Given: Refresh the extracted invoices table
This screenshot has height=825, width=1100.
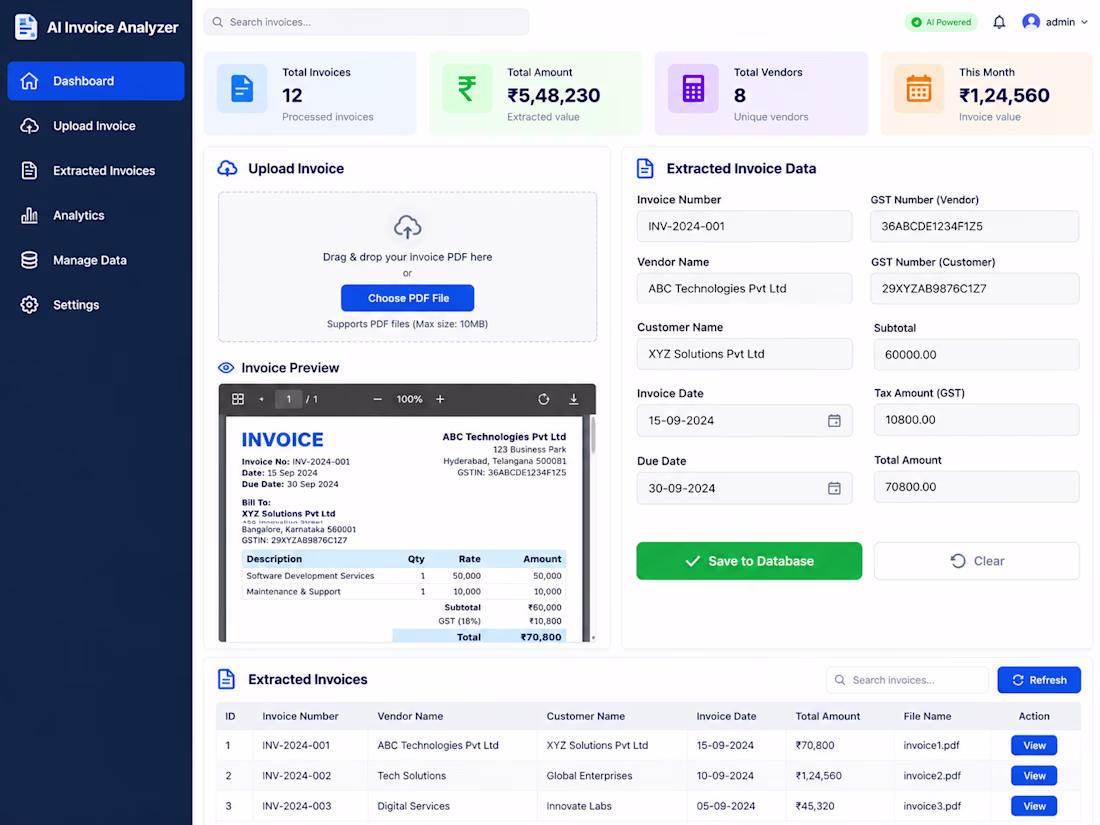Looking at the screenshot, I should tap(1039, 680).
